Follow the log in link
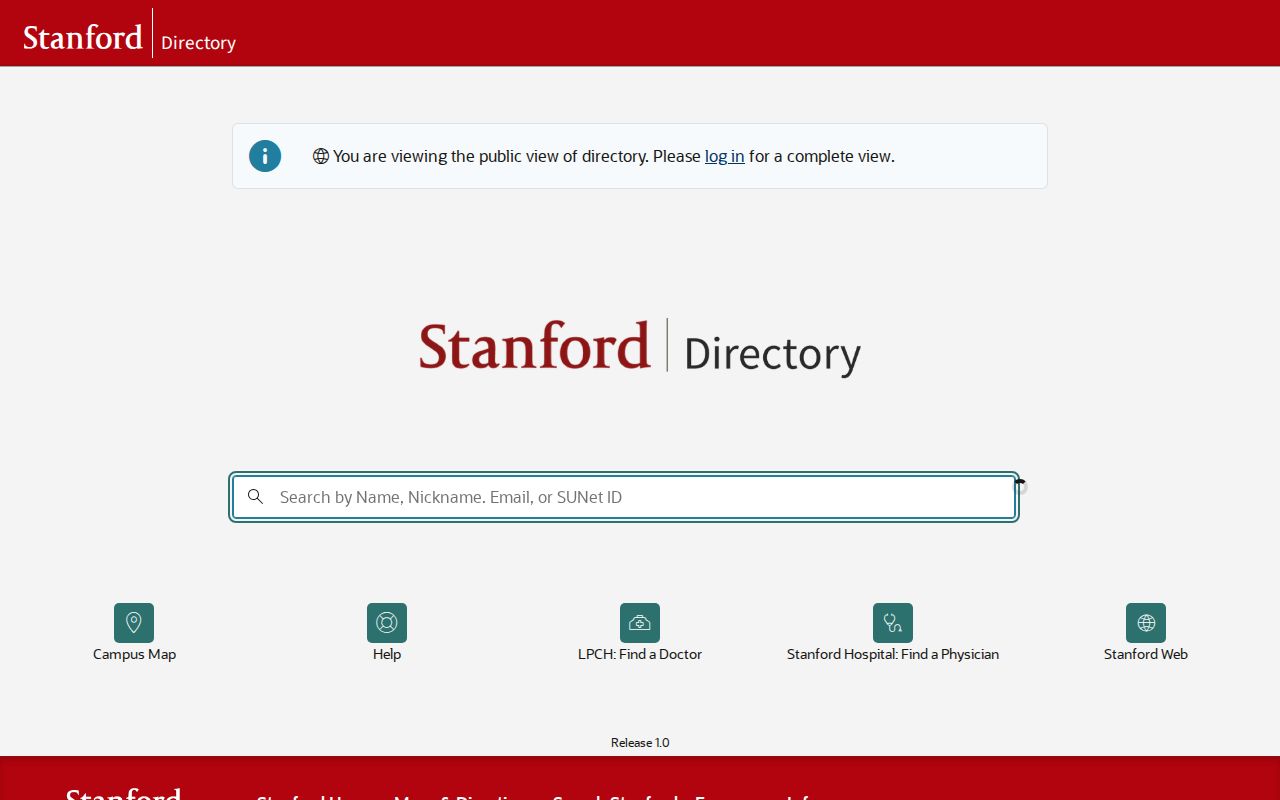 point(724,156)
